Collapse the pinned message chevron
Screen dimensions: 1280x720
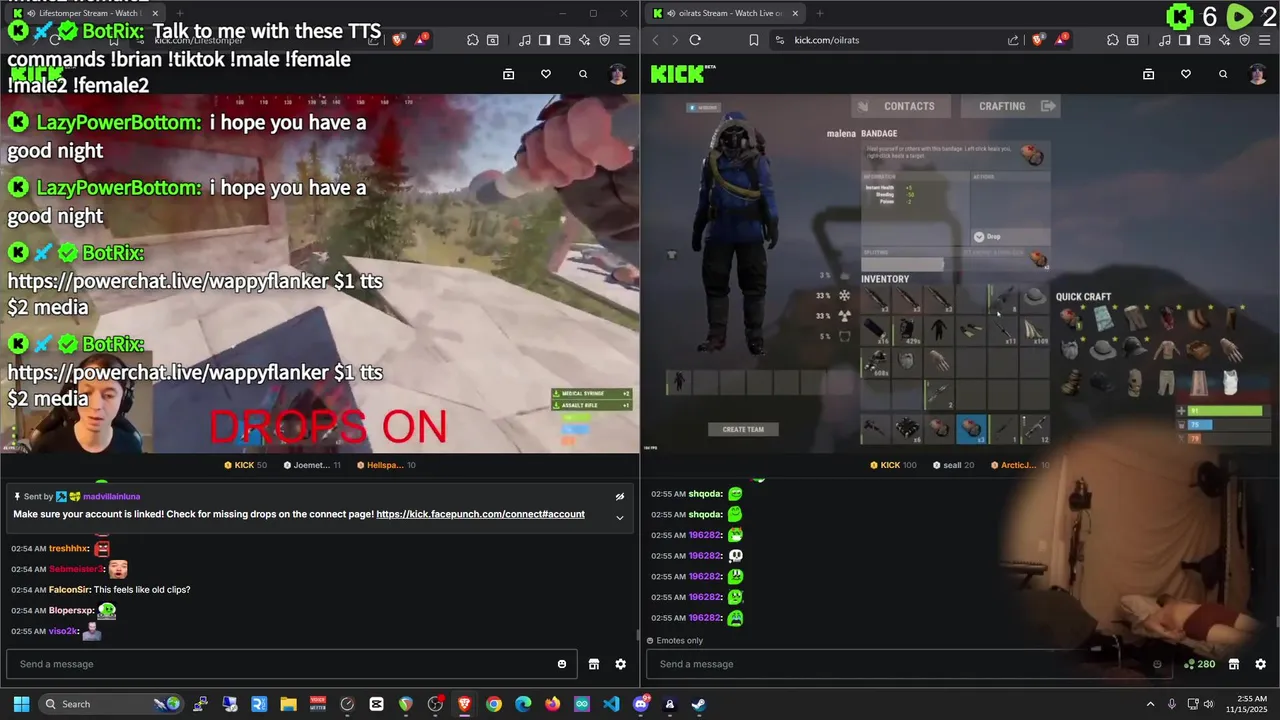620,517
